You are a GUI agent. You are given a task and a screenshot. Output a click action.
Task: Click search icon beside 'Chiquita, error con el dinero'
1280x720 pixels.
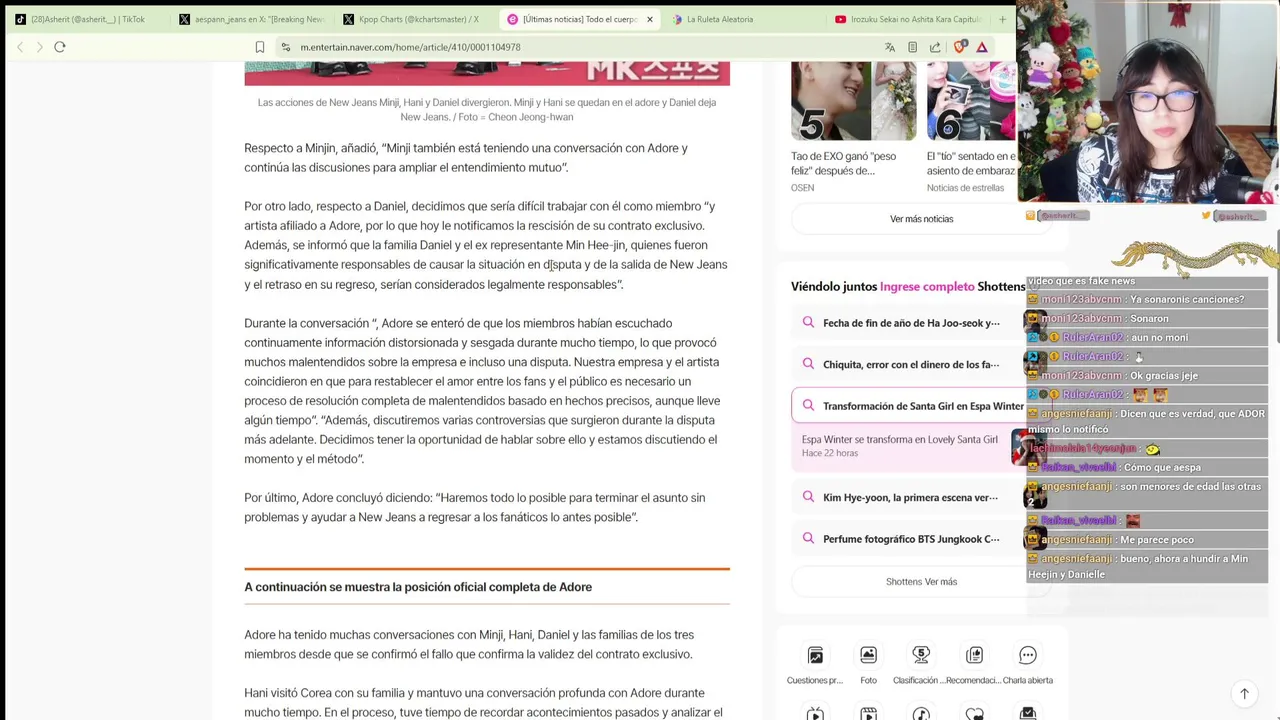(808, 364)
